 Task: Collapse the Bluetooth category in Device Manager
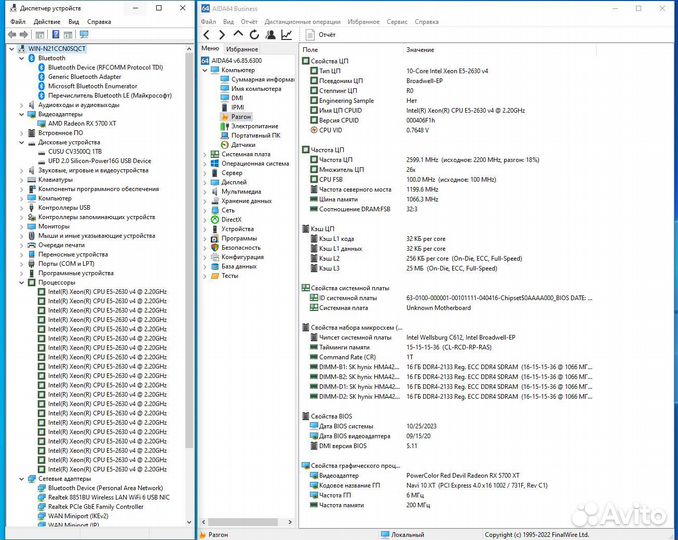tap(21, 58)
